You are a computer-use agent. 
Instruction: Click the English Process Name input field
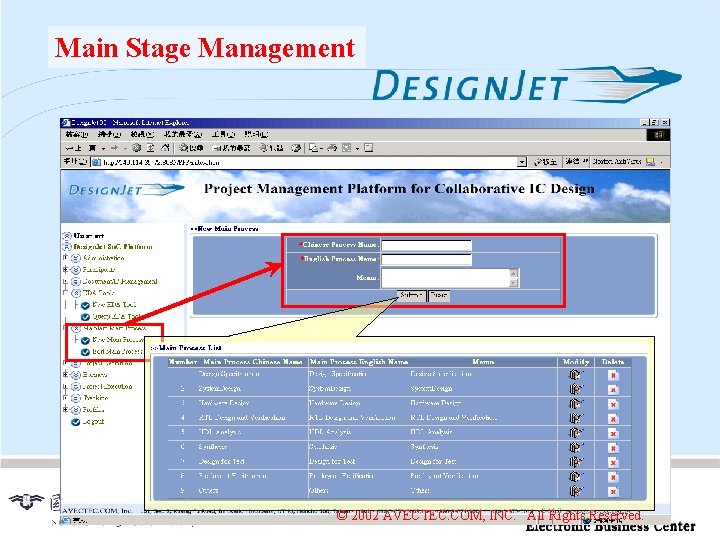[427, 260]
